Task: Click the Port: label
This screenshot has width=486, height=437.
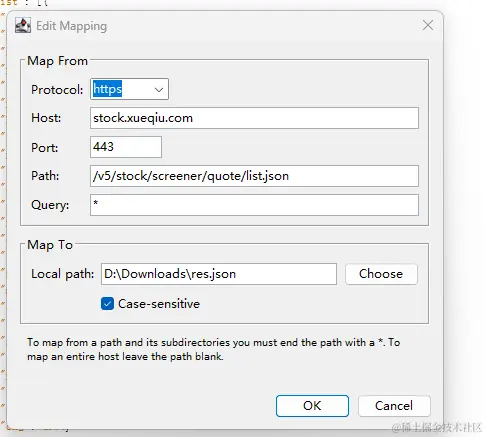Action: point(45,147)
